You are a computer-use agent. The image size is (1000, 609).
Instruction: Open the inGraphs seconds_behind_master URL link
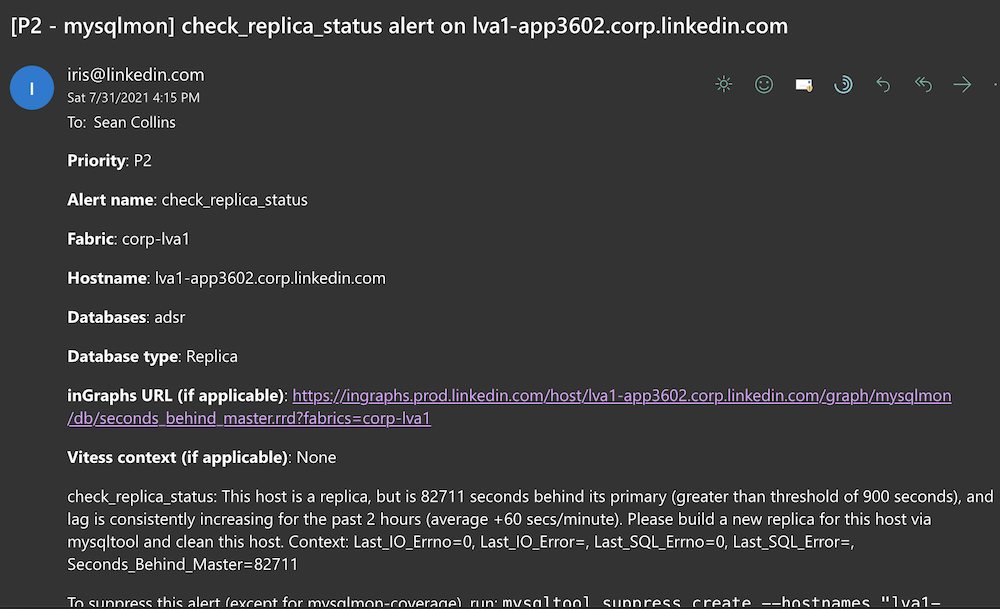(x=509, y=407)
